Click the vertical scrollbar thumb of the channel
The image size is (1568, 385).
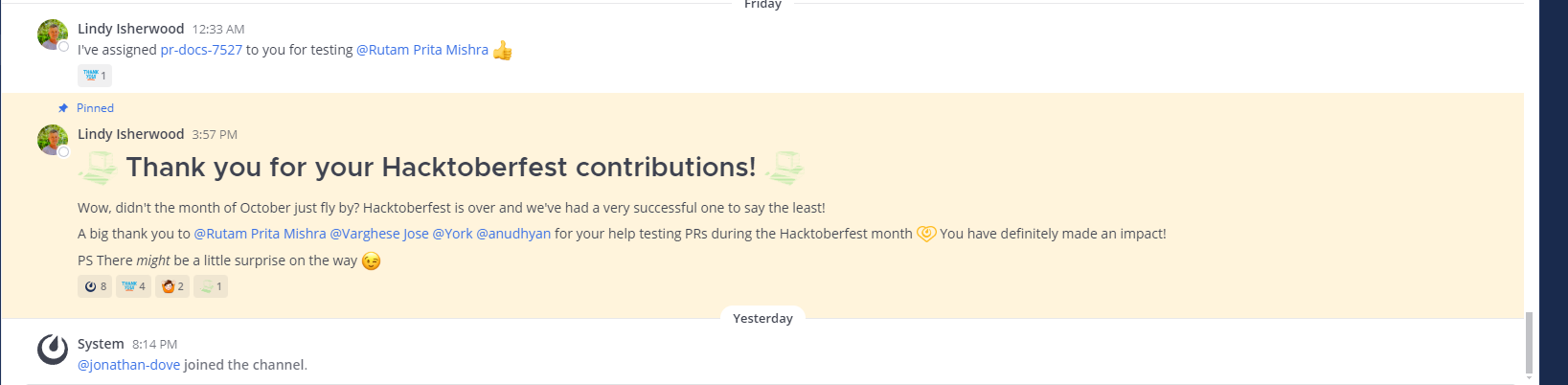click(1529, 343)
